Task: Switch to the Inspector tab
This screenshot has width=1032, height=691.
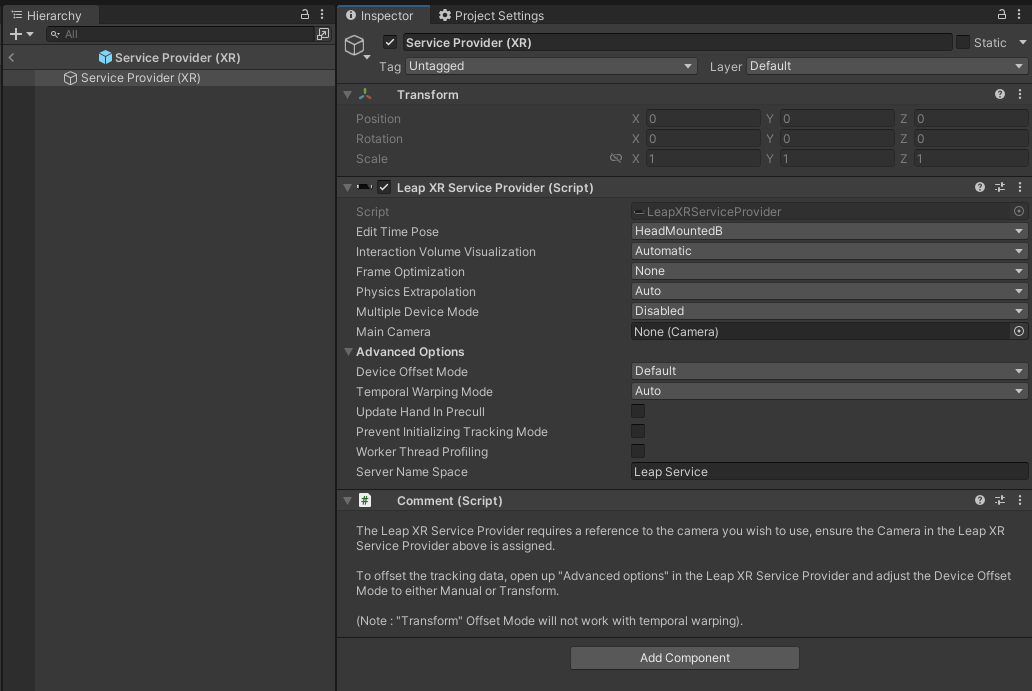Action: (382, 15)
